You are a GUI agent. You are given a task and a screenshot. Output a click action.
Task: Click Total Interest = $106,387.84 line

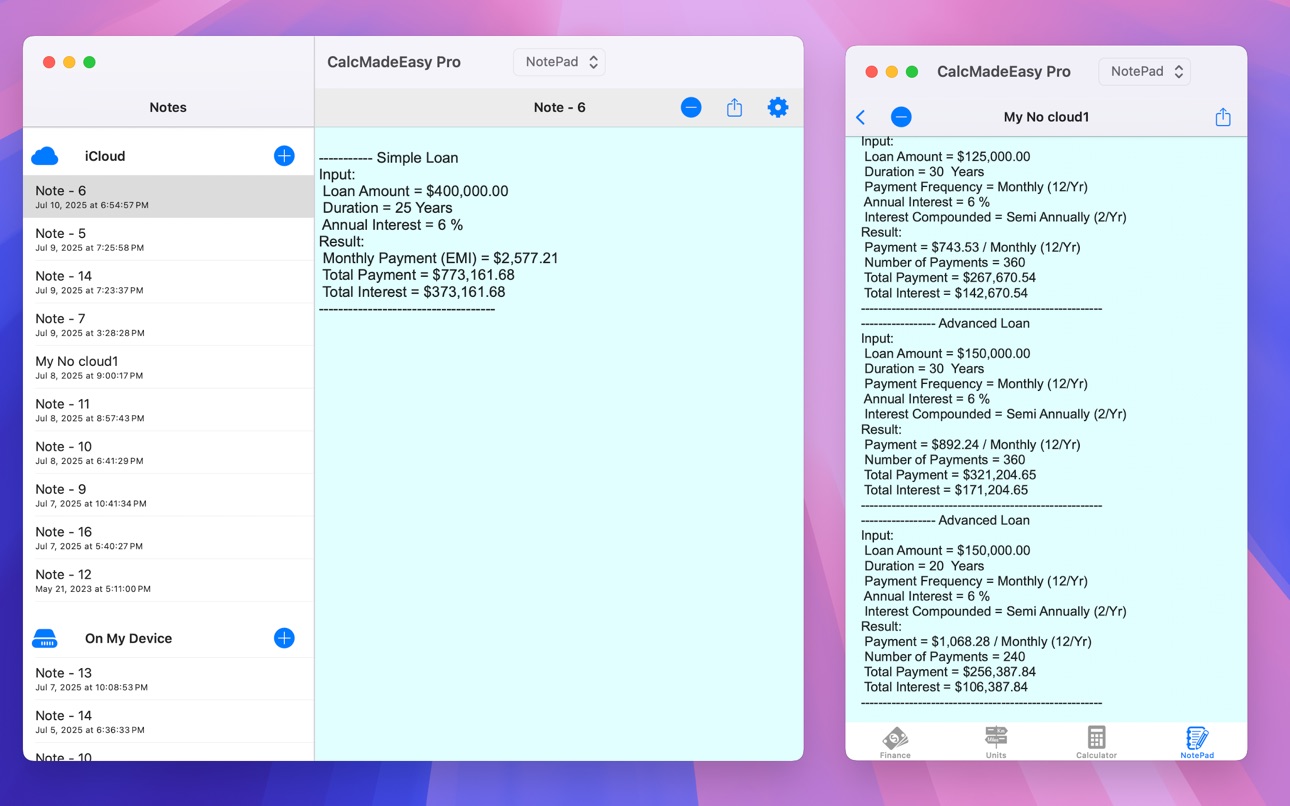(946, 687)
